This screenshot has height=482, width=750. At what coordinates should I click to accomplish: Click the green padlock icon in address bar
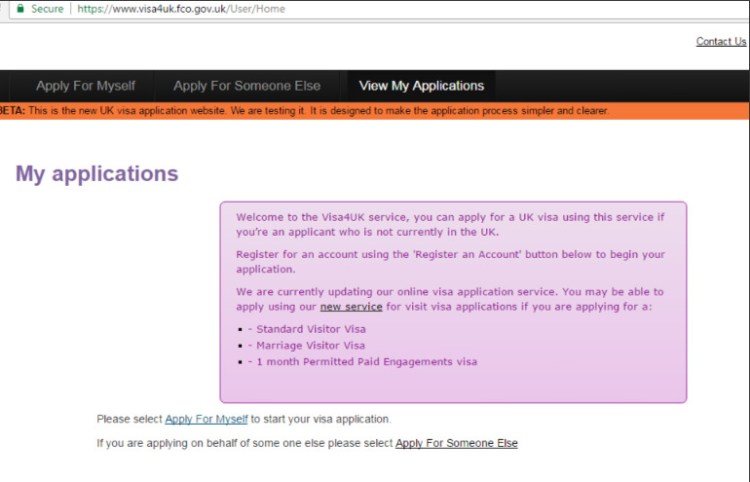[x=19, y=9]
